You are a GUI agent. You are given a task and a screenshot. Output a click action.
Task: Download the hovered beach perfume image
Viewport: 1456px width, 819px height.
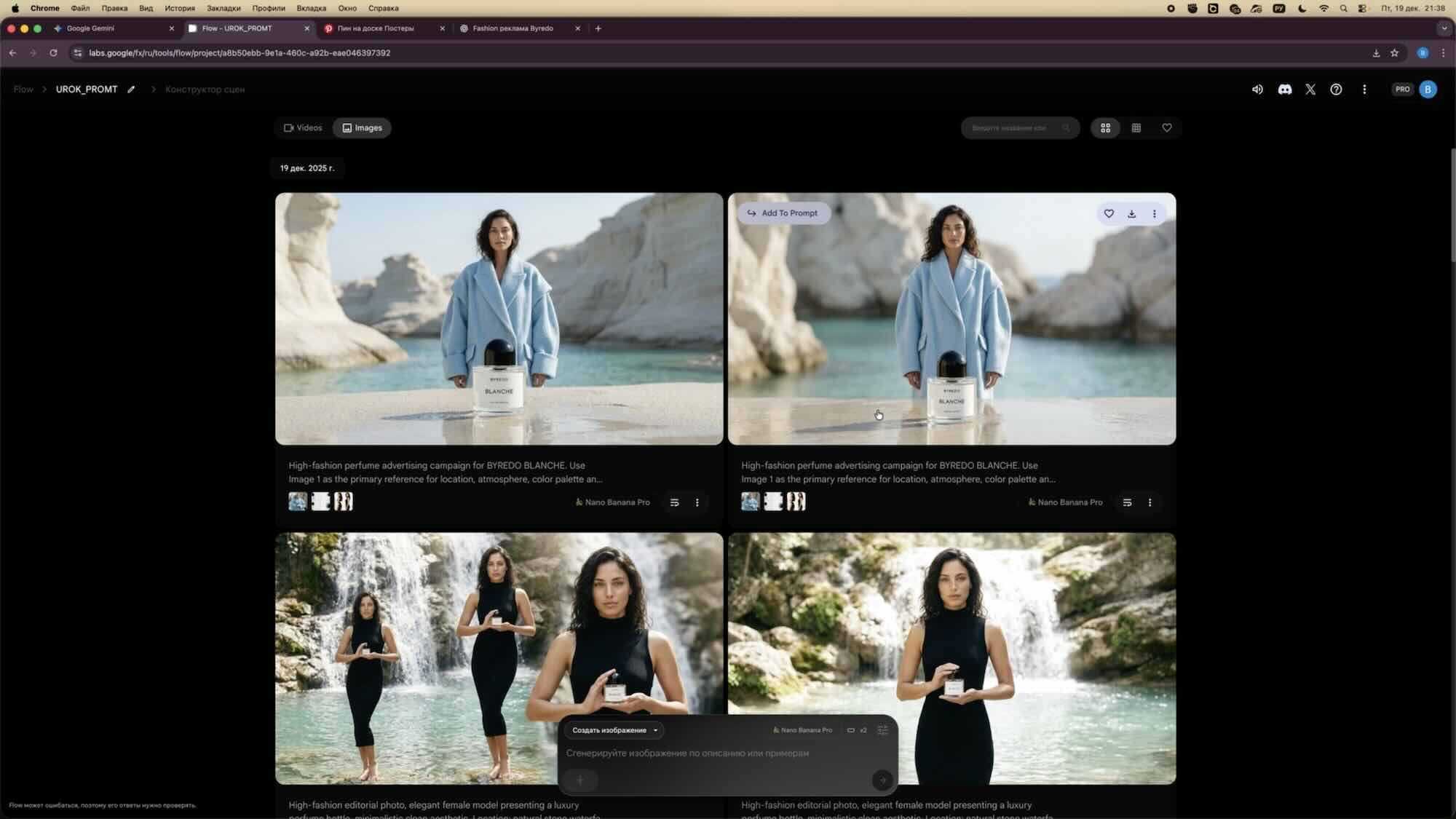[1131, 213]
